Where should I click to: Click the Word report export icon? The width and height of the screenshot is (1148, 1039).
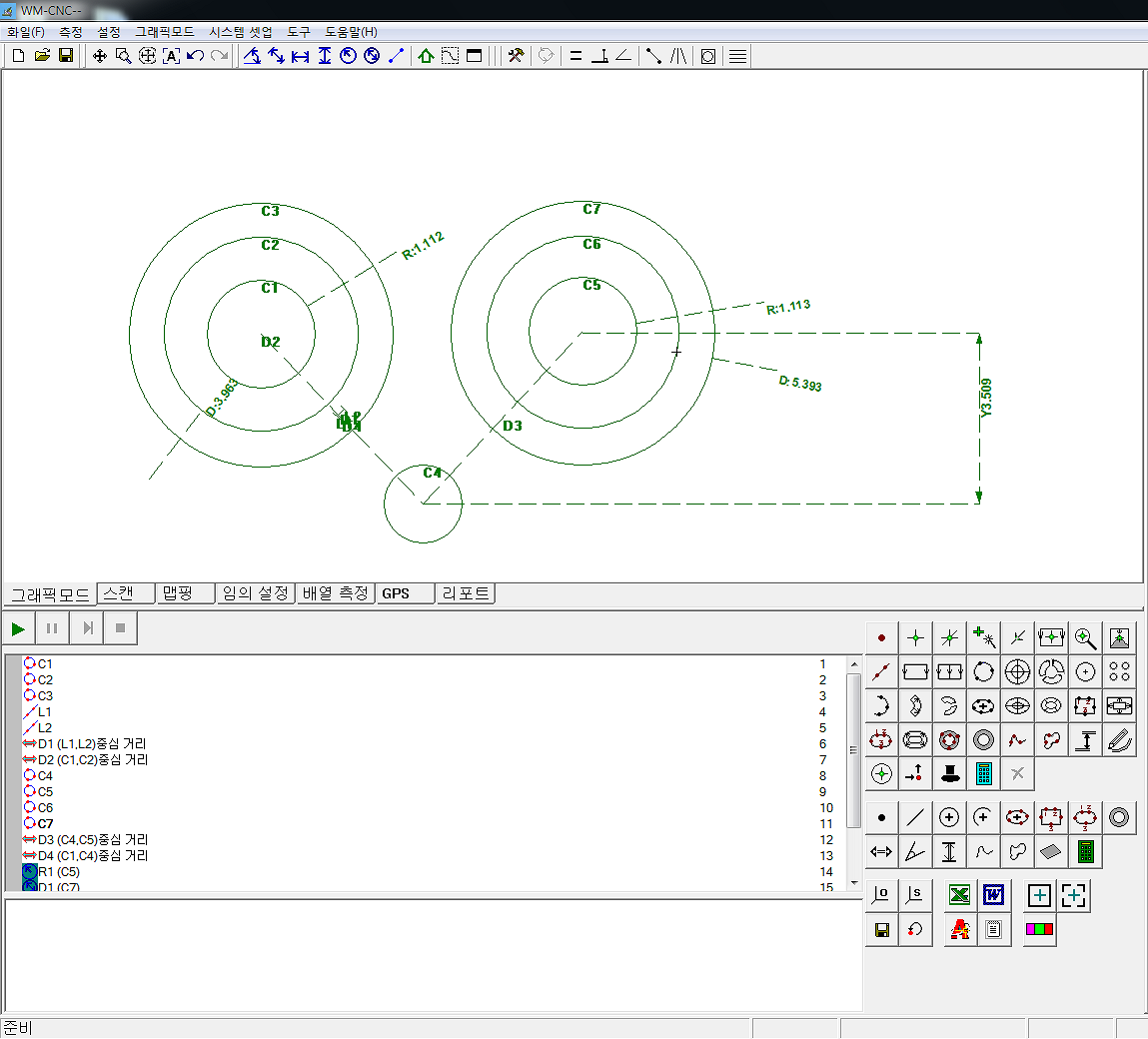(x=993, y=896)
